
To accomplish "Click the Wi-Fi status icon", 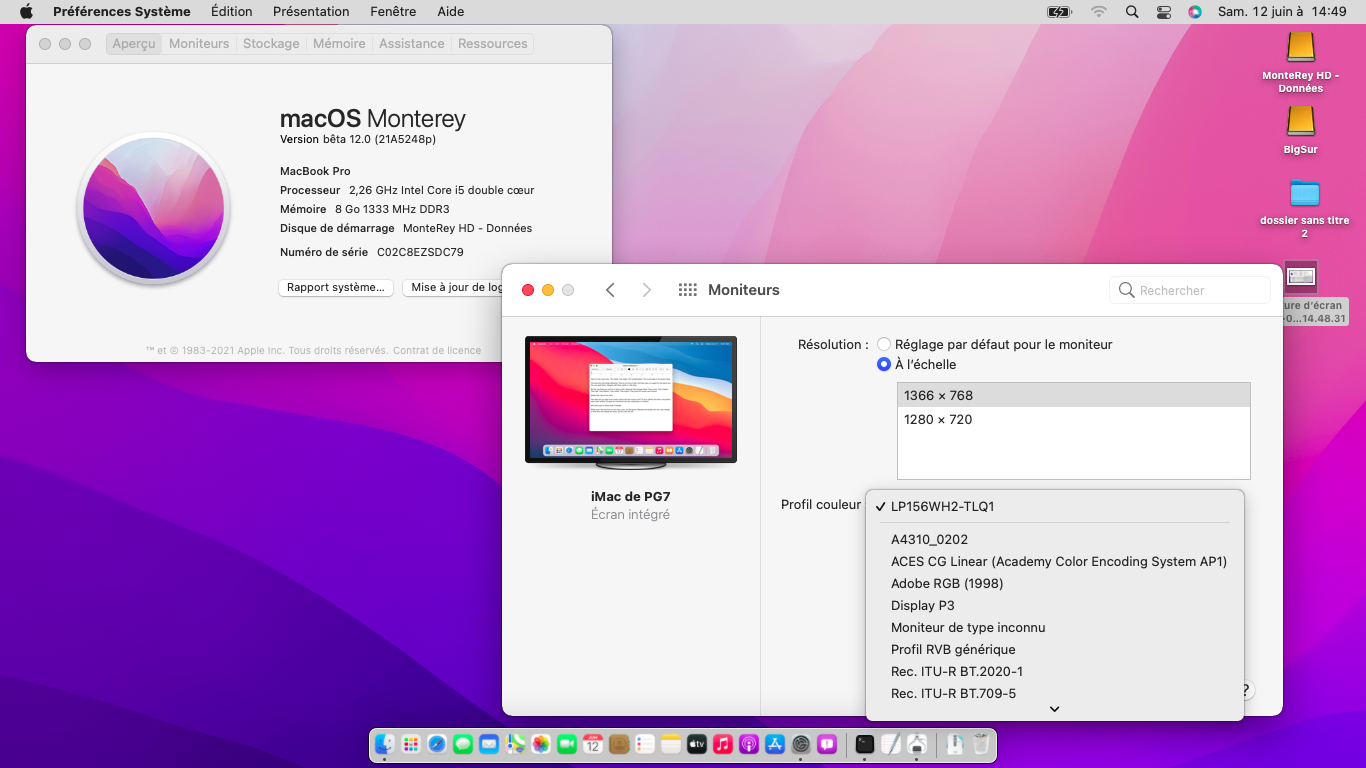I will [x=1099, y=12].
